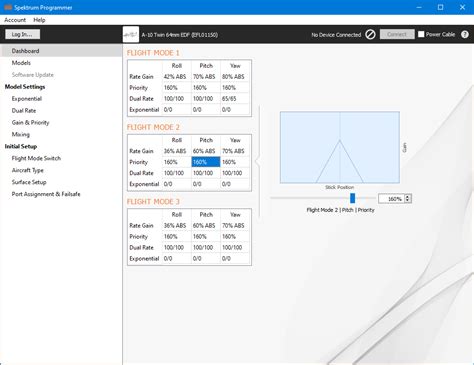Open Software Update in the sidebar
This screenshot has width=474, height=365.
[33, 75]
